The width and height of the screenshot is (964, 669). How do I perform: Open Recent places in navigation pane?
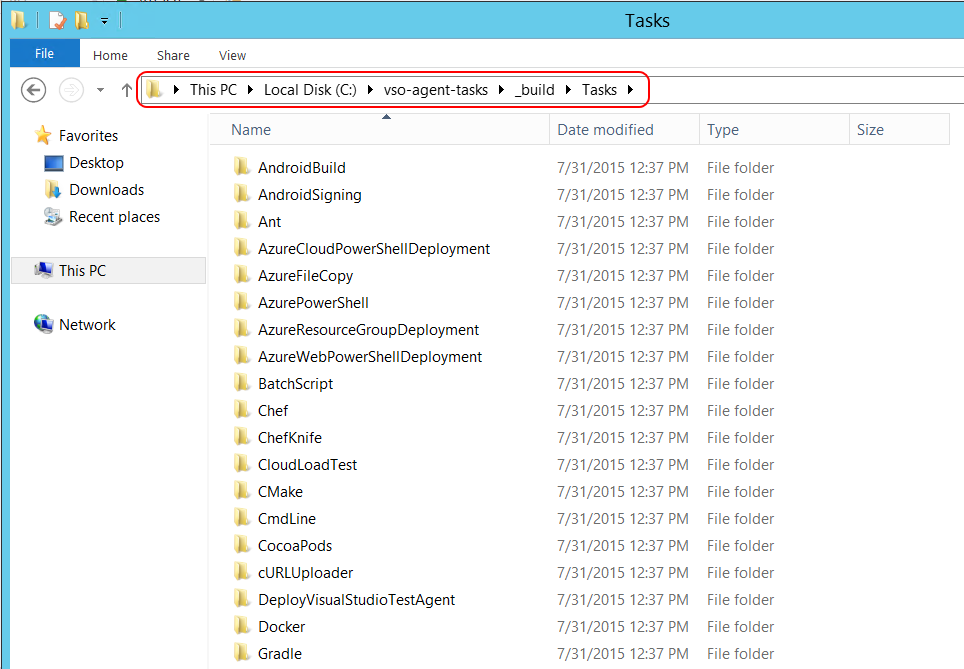pyautogui.click(x=114, y=217)
